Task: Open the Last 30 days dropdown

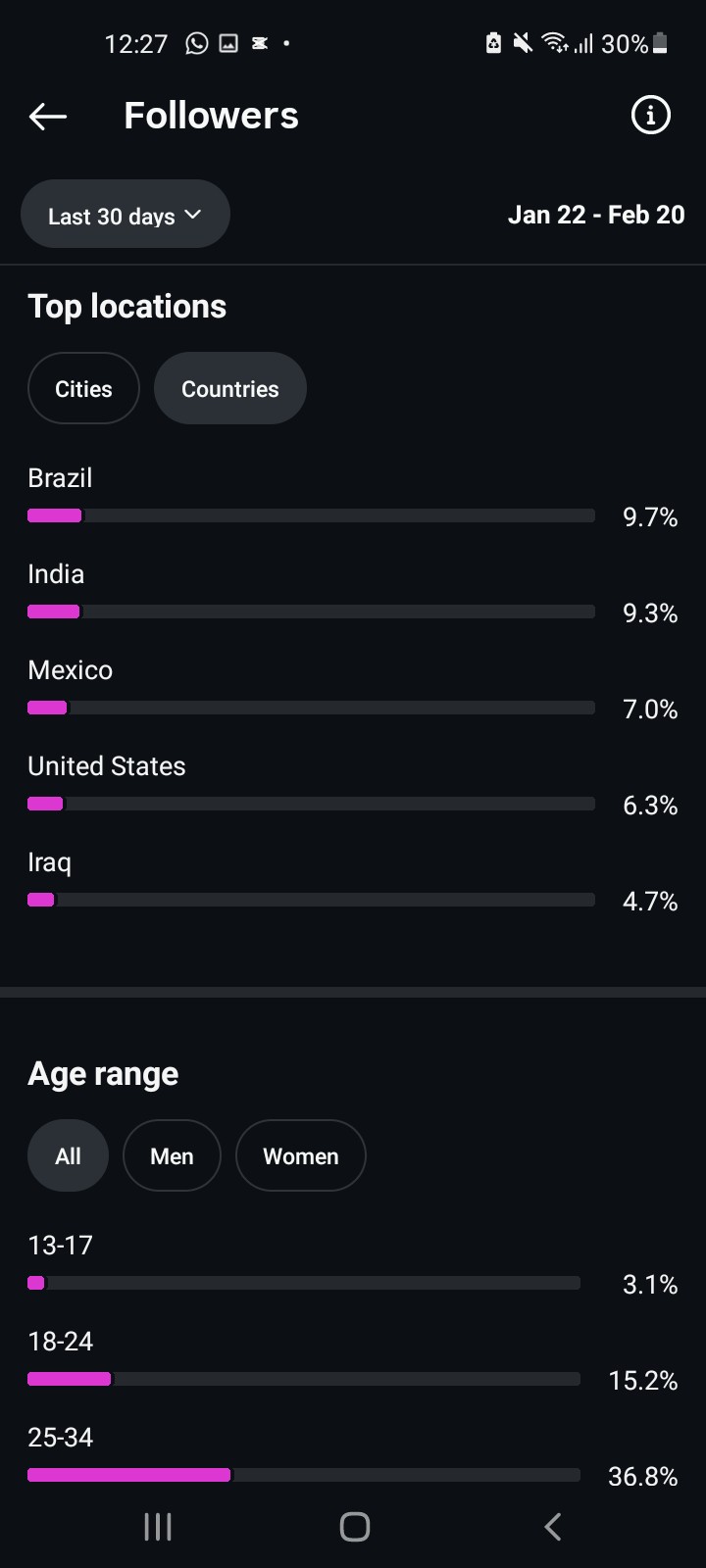Action: (x=126, y=216)
